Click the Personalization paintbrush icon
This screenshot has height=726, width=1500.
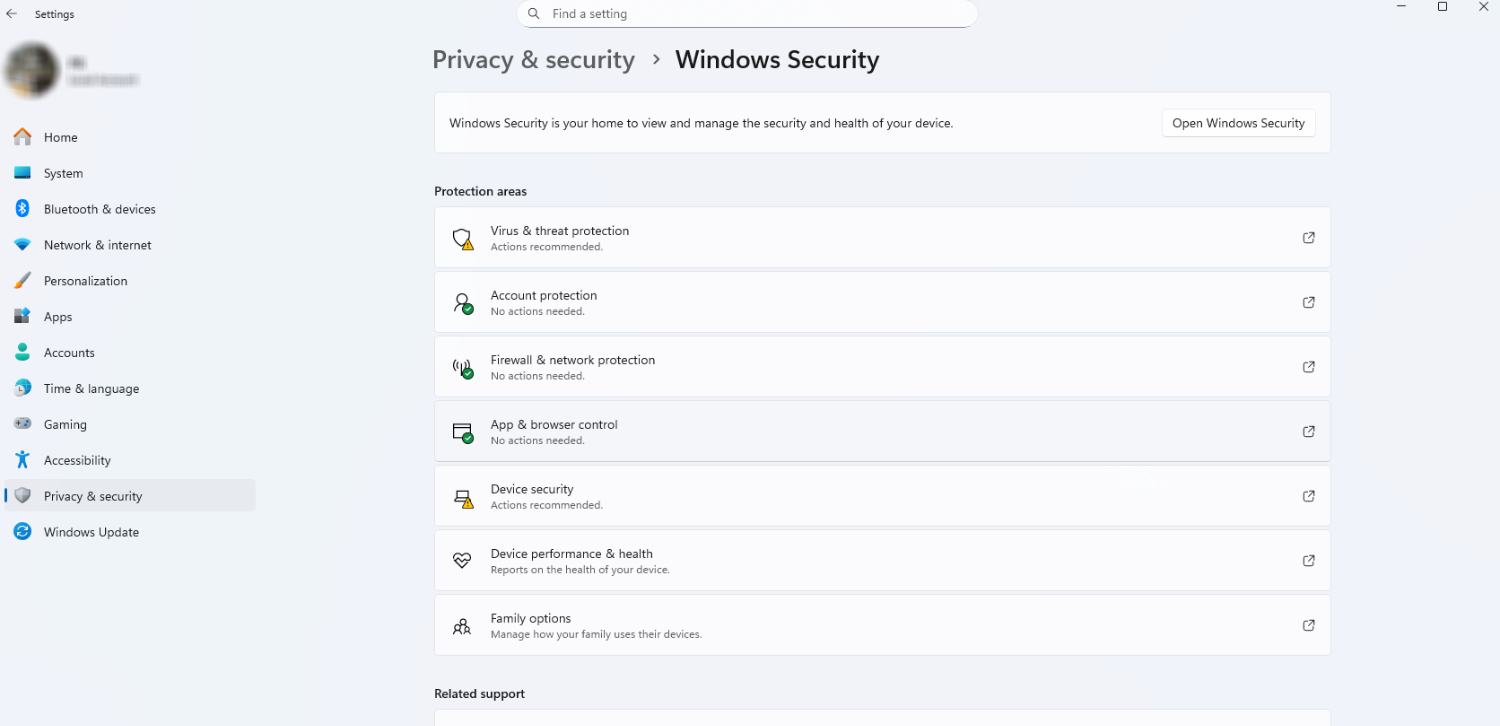click(x=22, y=281)
